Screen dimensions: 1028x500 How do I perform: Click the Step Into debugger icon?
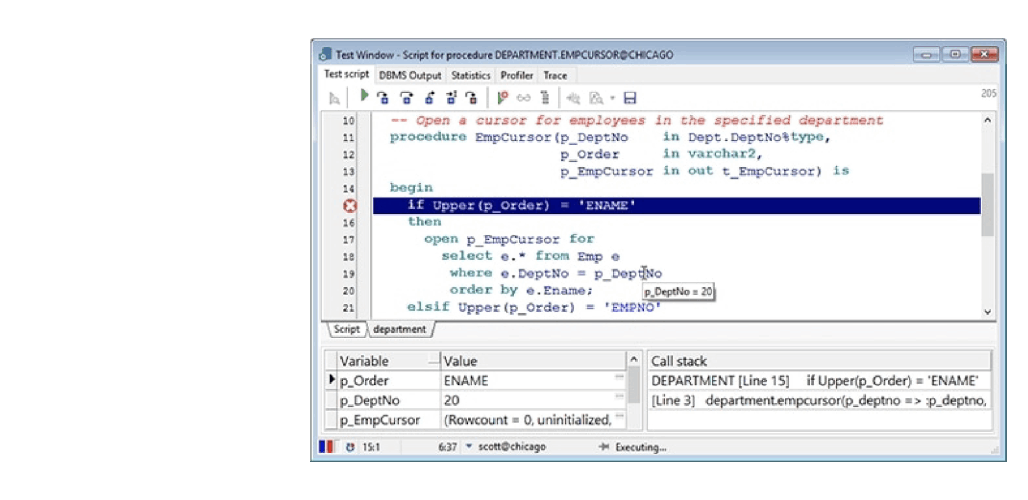(x=383, y=98)
